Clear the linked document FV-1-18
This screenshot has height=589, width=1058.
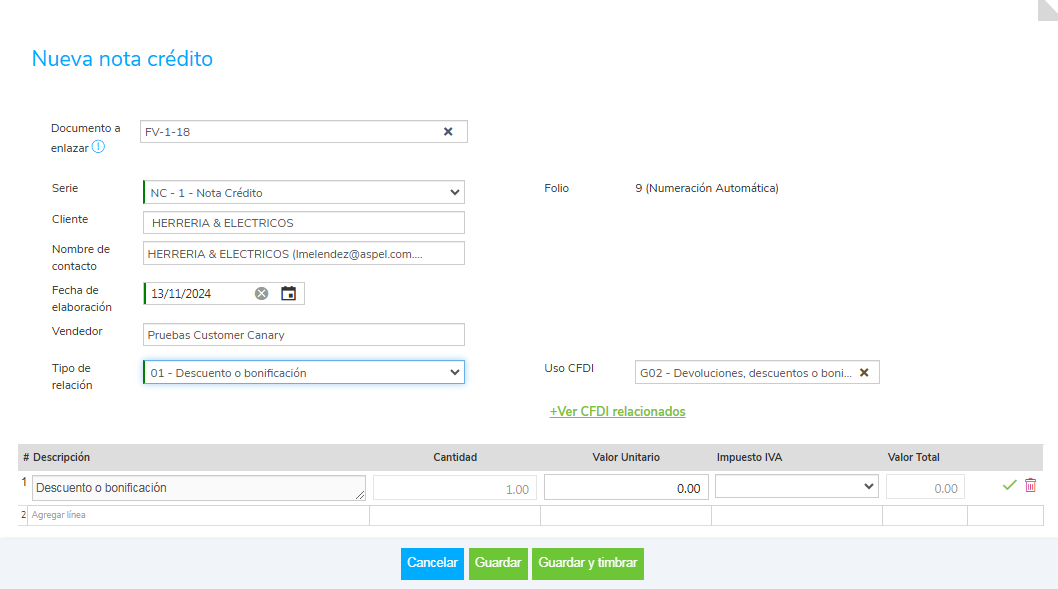click(x=448, y=131)
